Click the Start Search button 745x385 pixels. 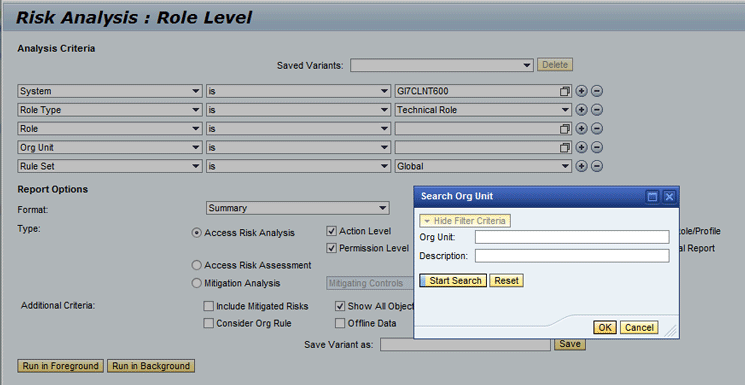pyautogui.click(x=453, y=280)
